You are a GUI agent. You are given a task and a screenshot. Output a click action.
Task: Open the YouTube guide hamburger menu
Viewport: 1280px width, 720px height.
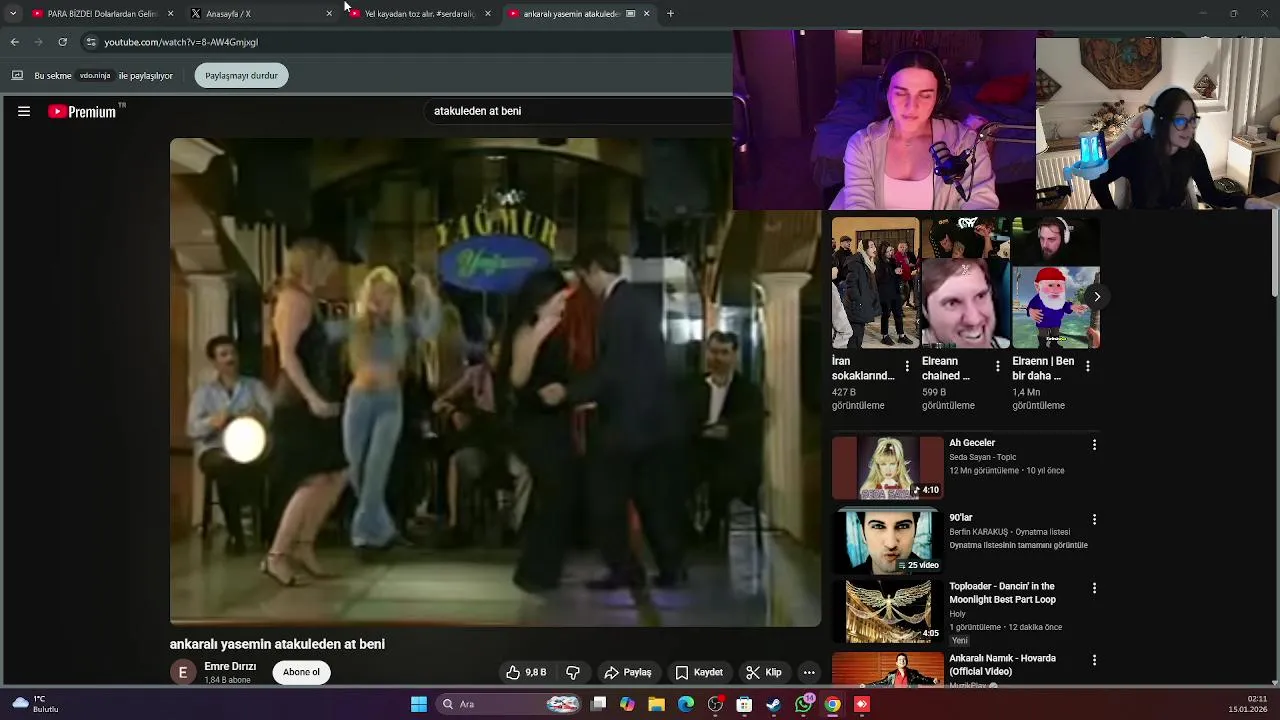[24, 111]
